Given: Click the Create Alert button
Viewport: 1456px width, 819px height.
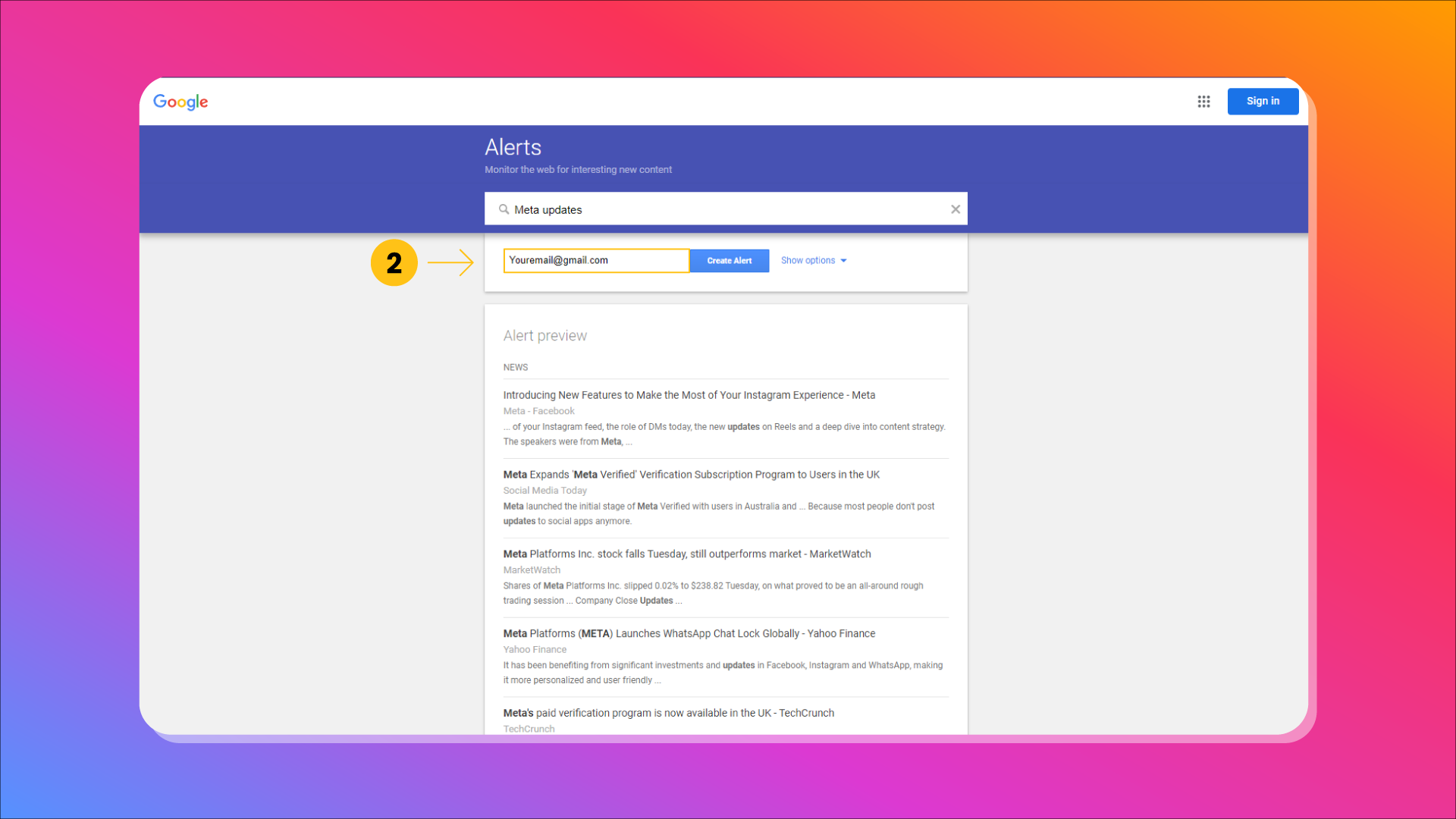Looking at the screenshot, I should (x=729, y=261).
